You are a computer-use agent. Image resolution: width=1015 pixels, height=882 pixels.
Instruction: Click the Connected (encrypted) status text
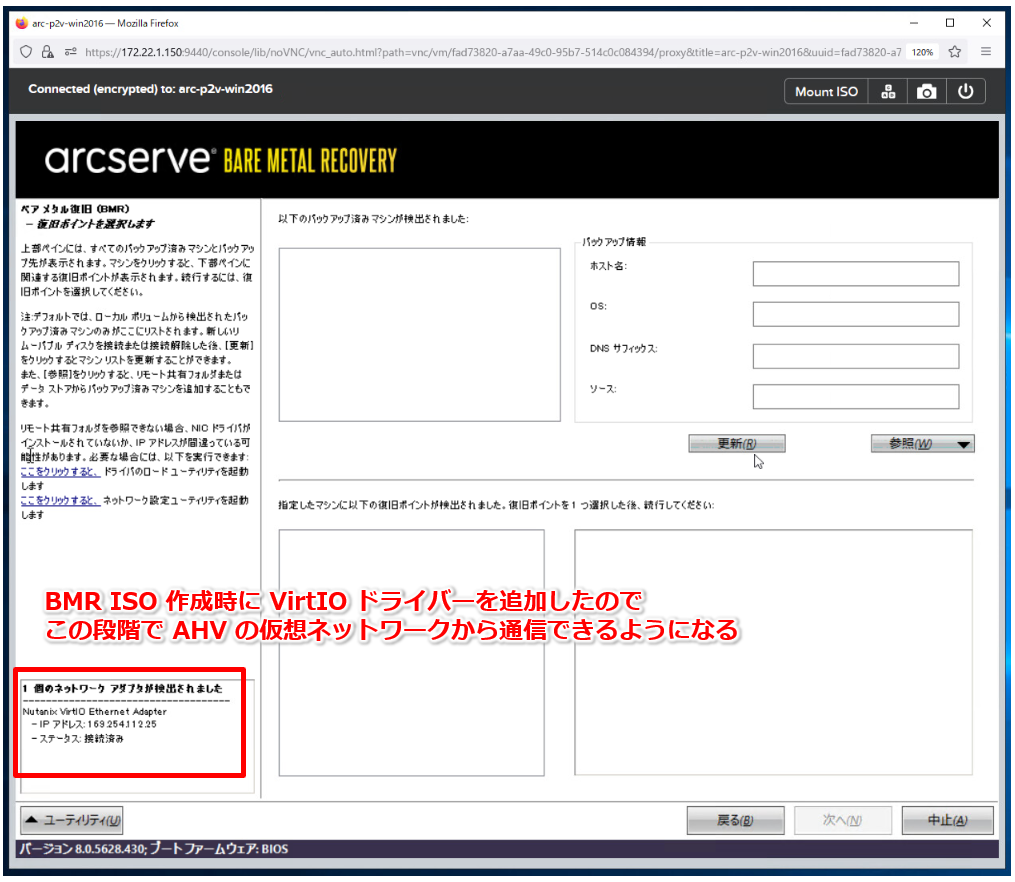(150, 89)
